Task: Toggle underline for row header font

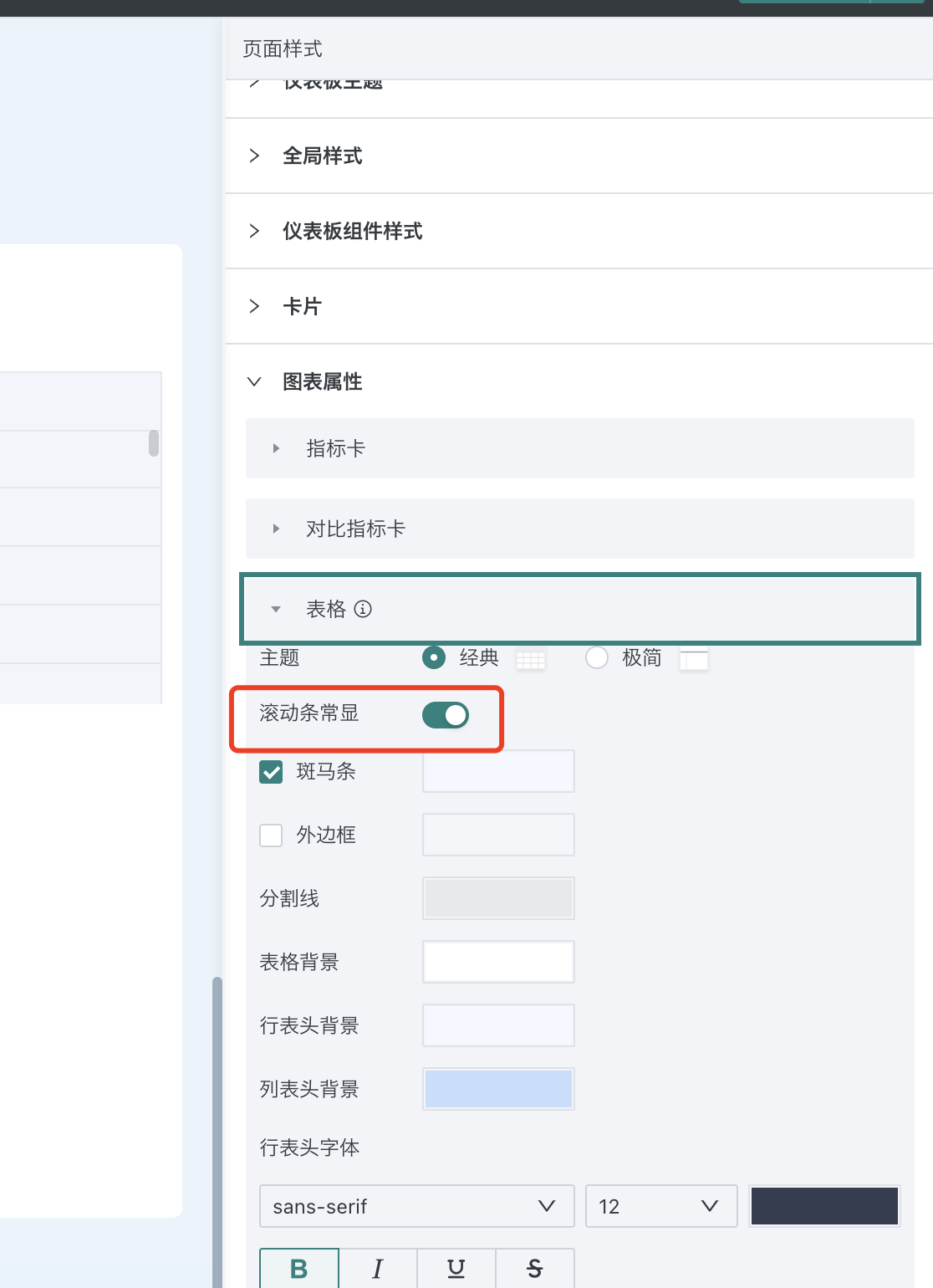Action: coord(456,1269)
